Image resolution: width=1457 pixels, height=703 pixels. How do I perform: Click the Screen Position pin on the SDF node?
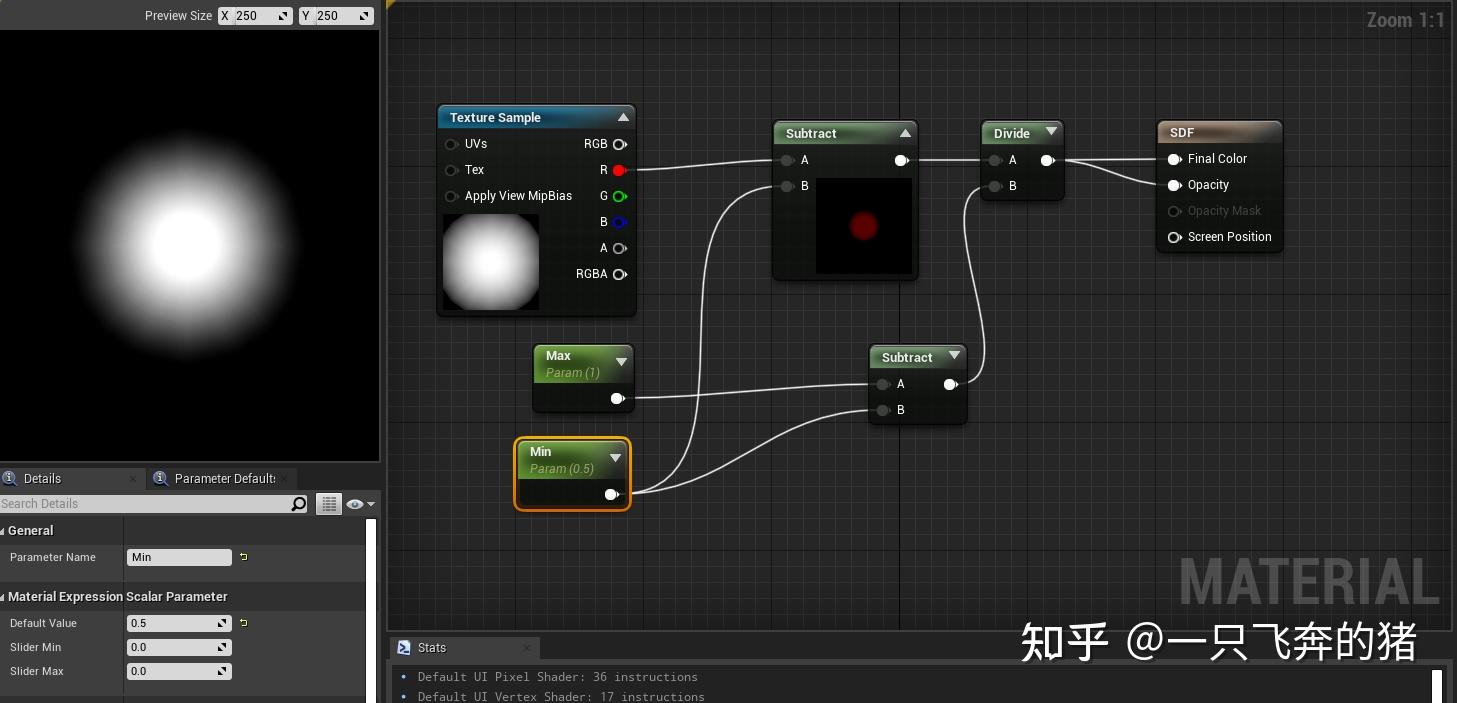coord(1173,237)
